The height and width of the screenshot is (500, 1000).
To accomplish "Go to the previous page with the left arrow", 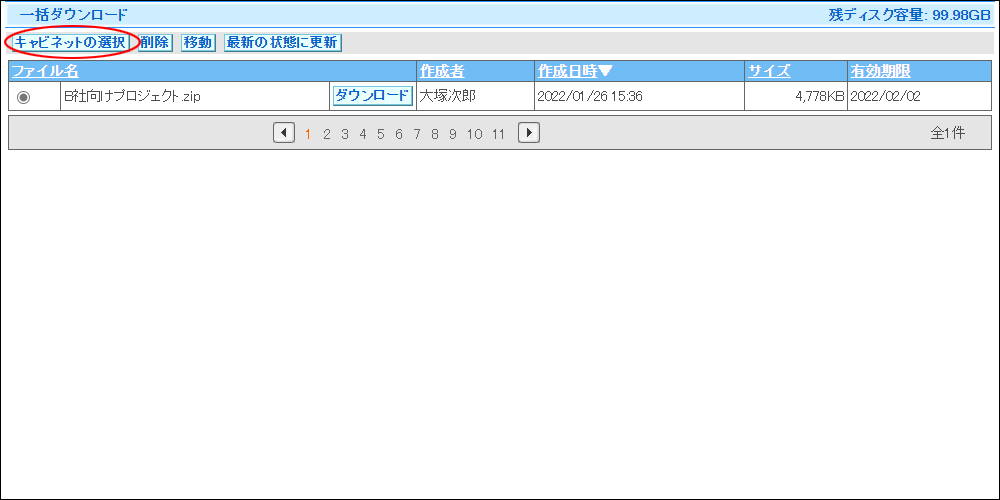I will (284, 133).
